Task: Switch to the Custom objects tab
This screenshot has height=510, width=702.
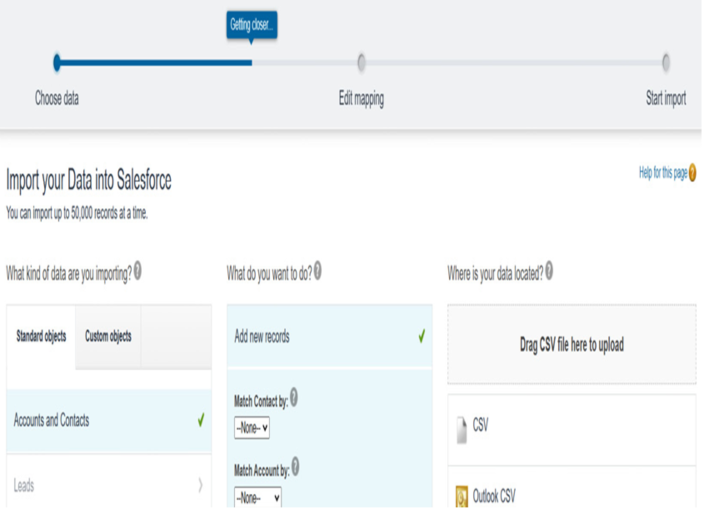Action: pyautogui.click(x=108, y=336)
